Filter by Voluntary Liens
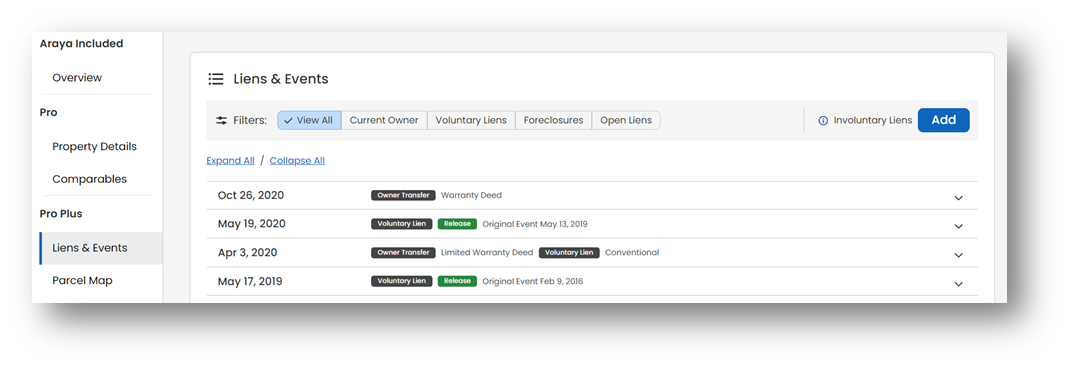Viewport: 1072px width, 368px height. pos(471,120)
